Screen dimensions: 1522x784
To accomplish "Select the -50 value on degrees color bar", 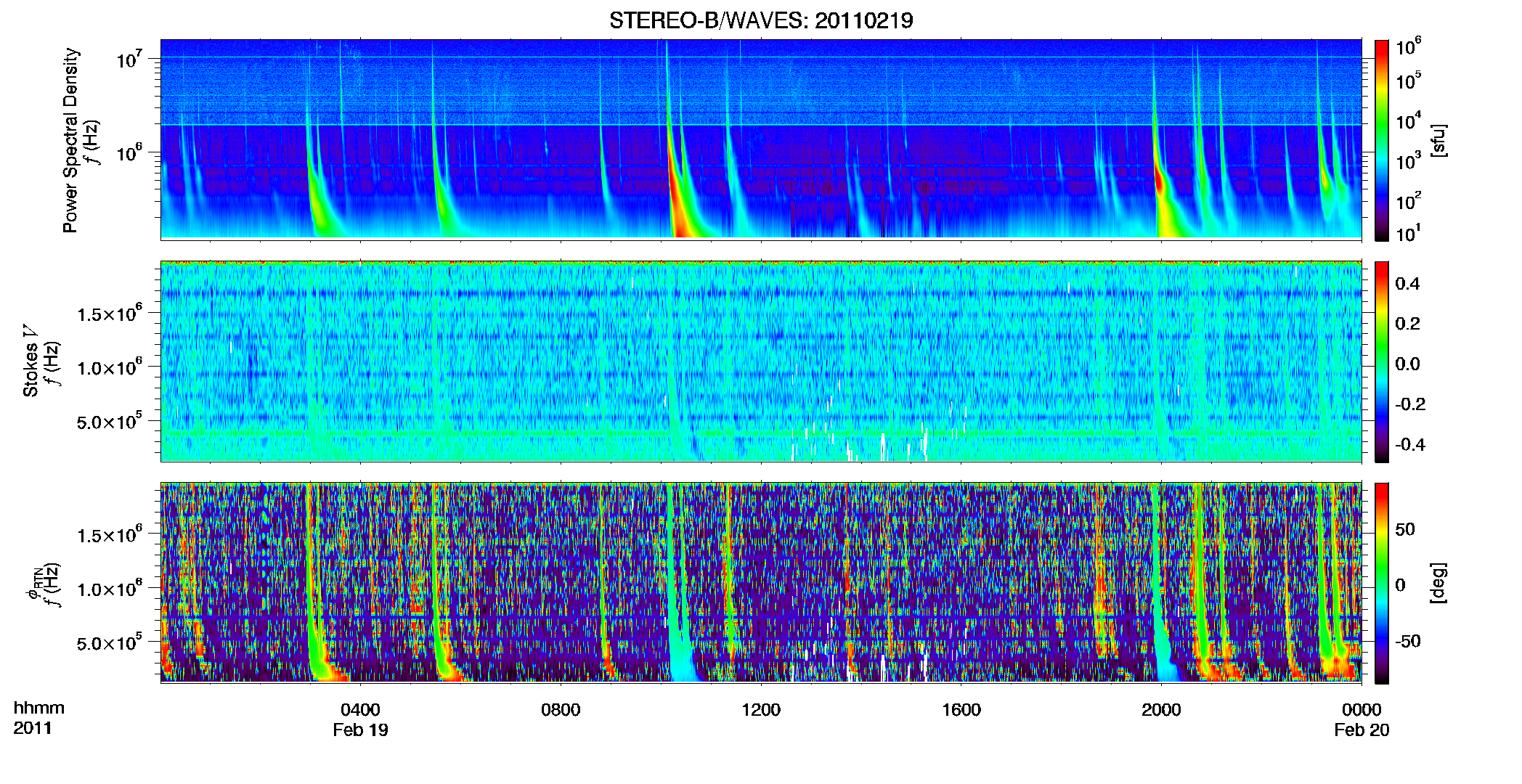I will 1407,641.
